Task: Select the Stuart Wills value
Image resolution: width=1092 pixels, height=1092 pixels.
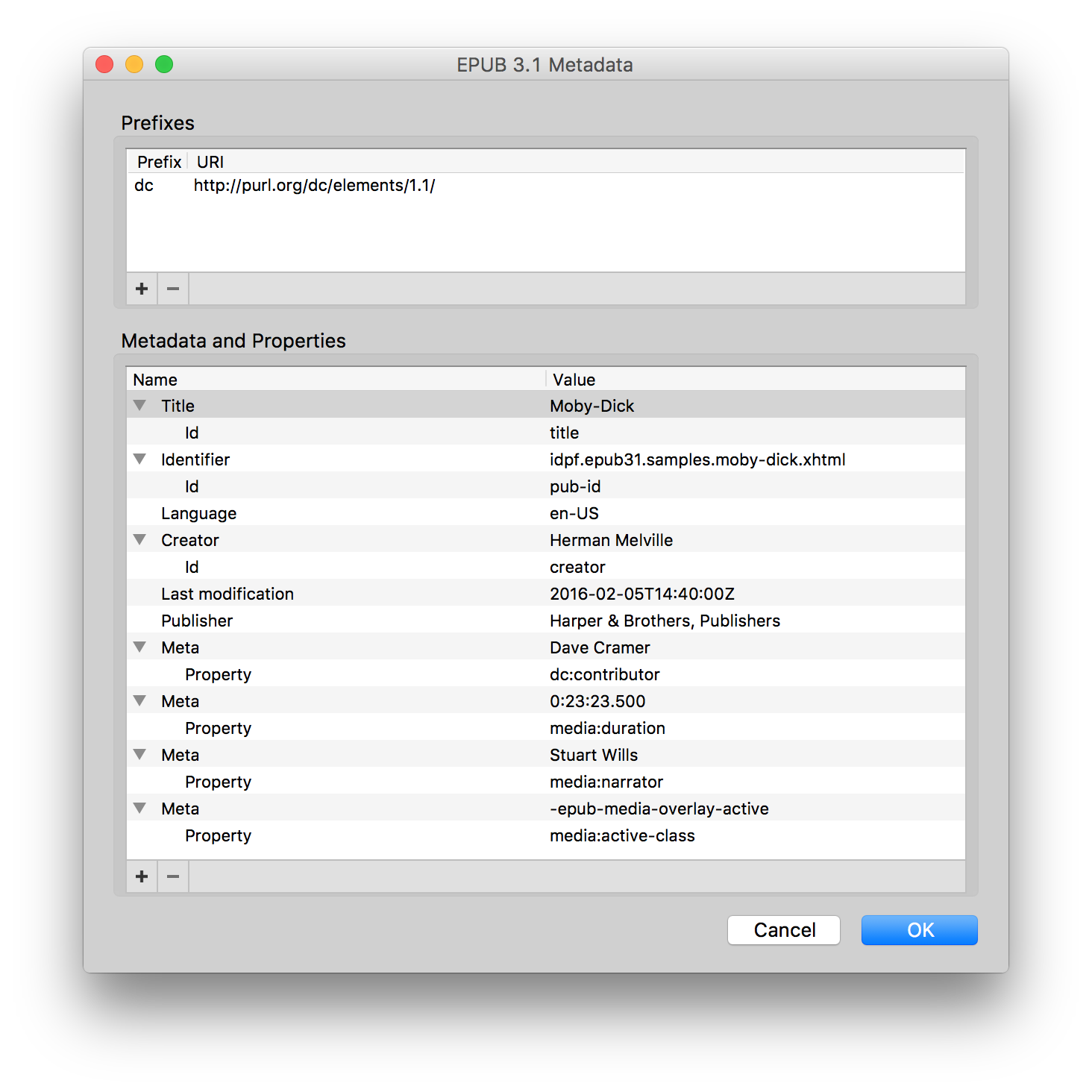Action: tap(594, 755)
